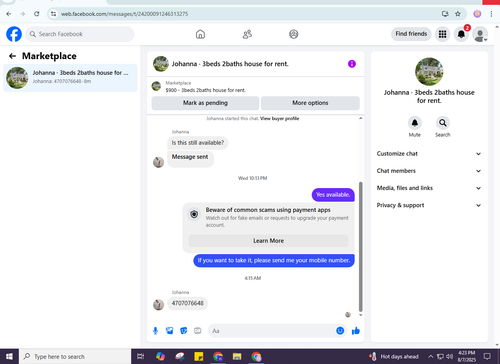The width and height of the screenshot is (500, 364).
Task: Click the $900 listing title in header
Action: click(x=206, y=90)
